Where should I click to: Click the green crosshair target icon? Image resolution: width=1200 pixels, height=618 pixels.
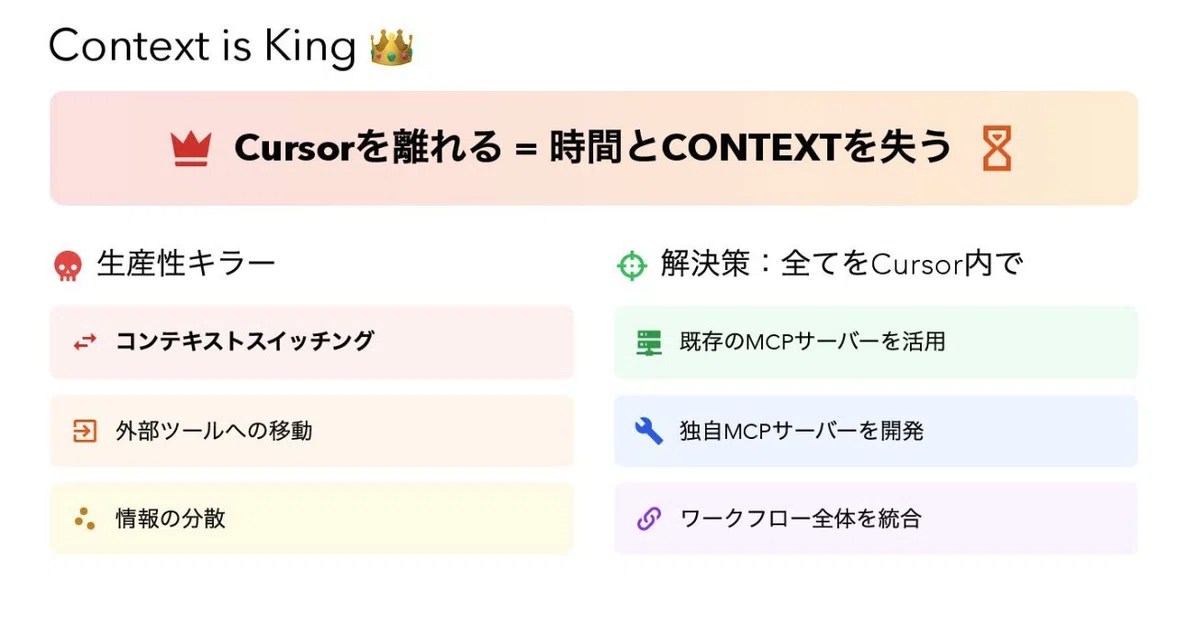point(632,266)
